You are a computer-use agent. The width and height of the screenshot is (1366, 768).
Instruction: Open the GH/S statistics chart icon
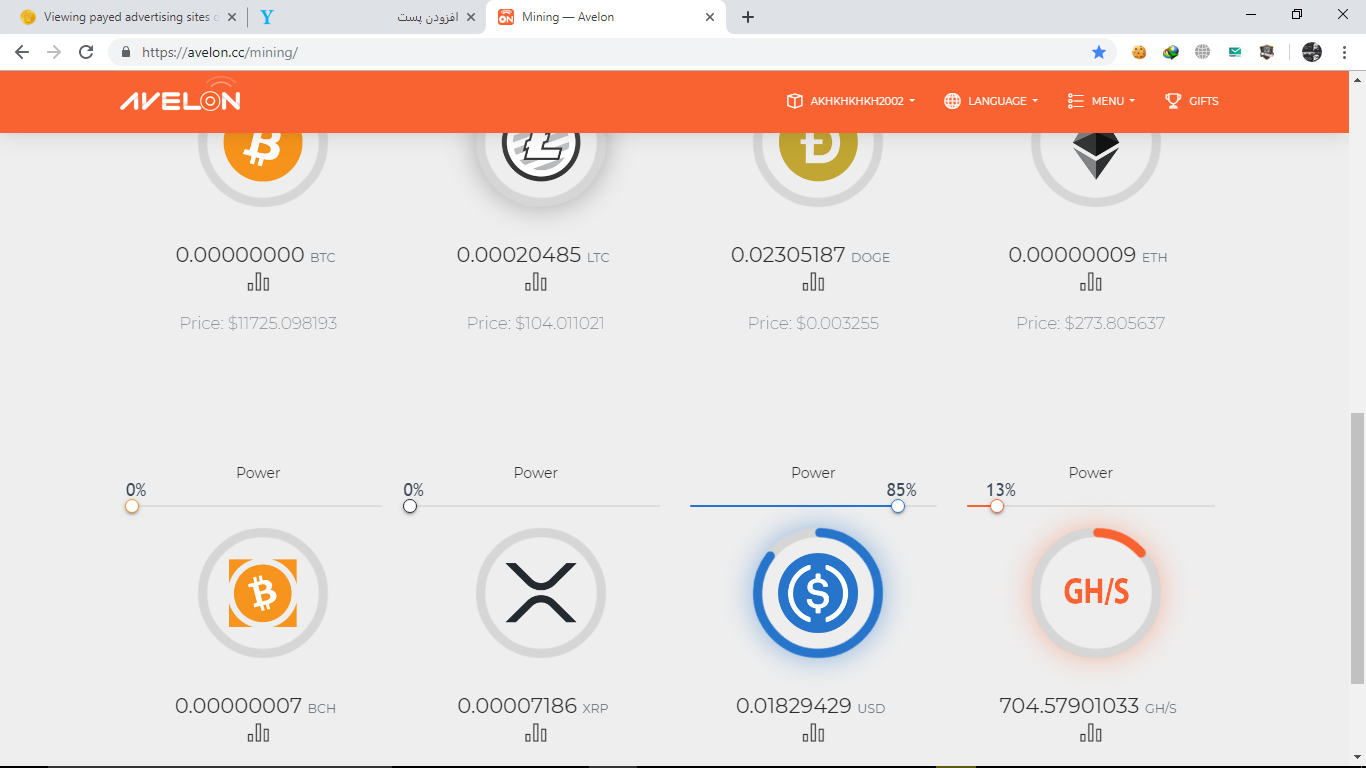click(x=1090, y=733)
